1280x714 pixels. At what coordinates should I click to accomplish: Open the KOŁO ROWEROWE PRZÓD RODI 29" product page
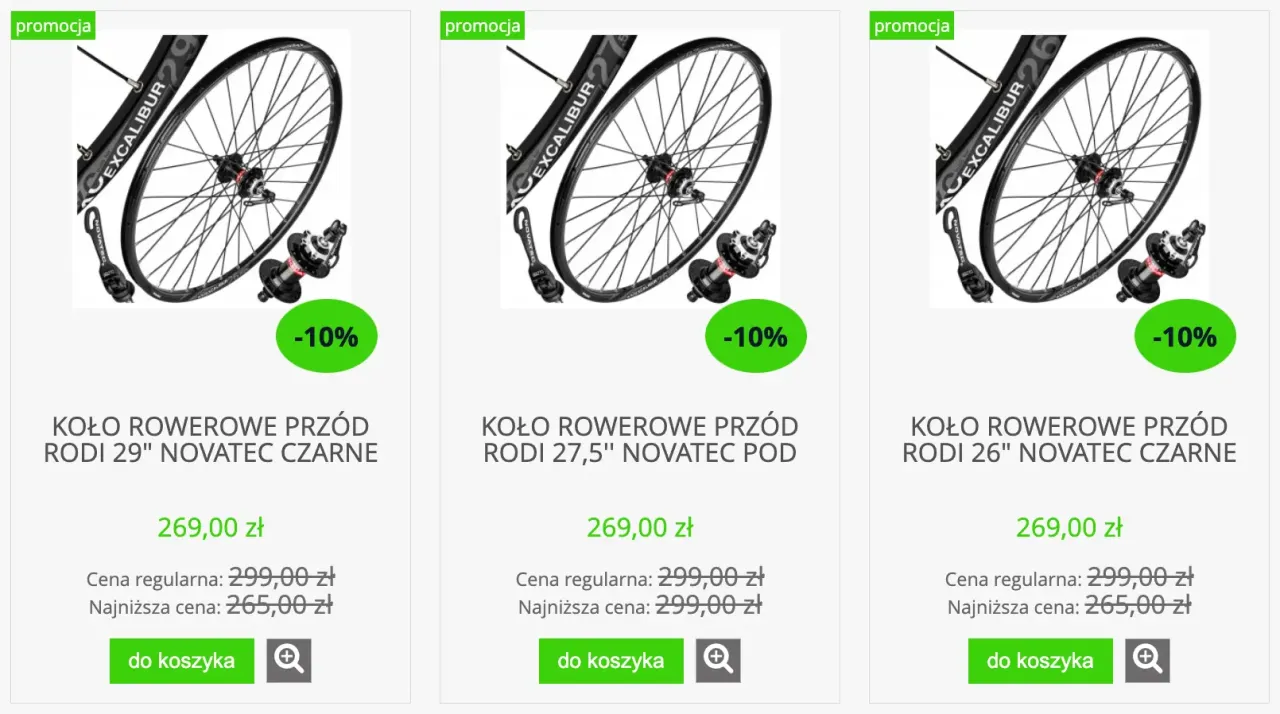[210, 438]
